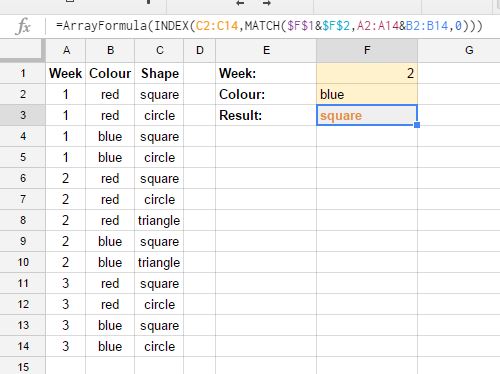The height and width of the screenshot is (374, 500).
Task: Click the fx function icon
Action: point(23,26)
